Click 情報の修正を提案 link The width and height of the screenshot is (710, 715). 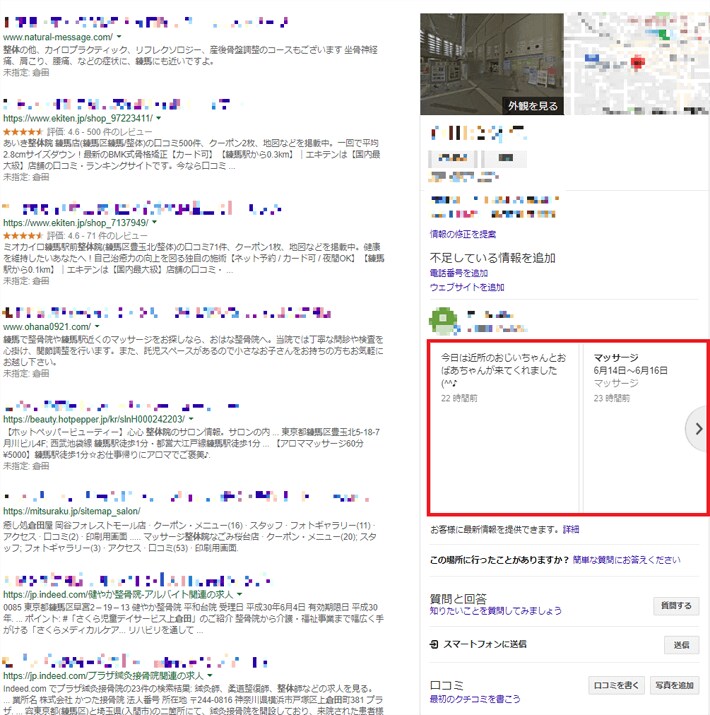pyautogui.click(x=463, y=234)
